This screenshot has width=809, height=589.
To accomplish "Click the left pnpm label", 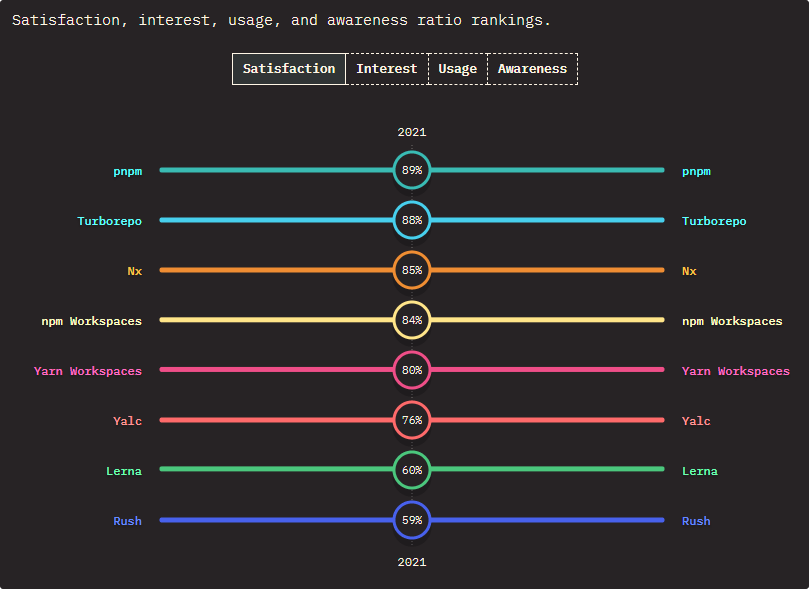I will point(127,171).
